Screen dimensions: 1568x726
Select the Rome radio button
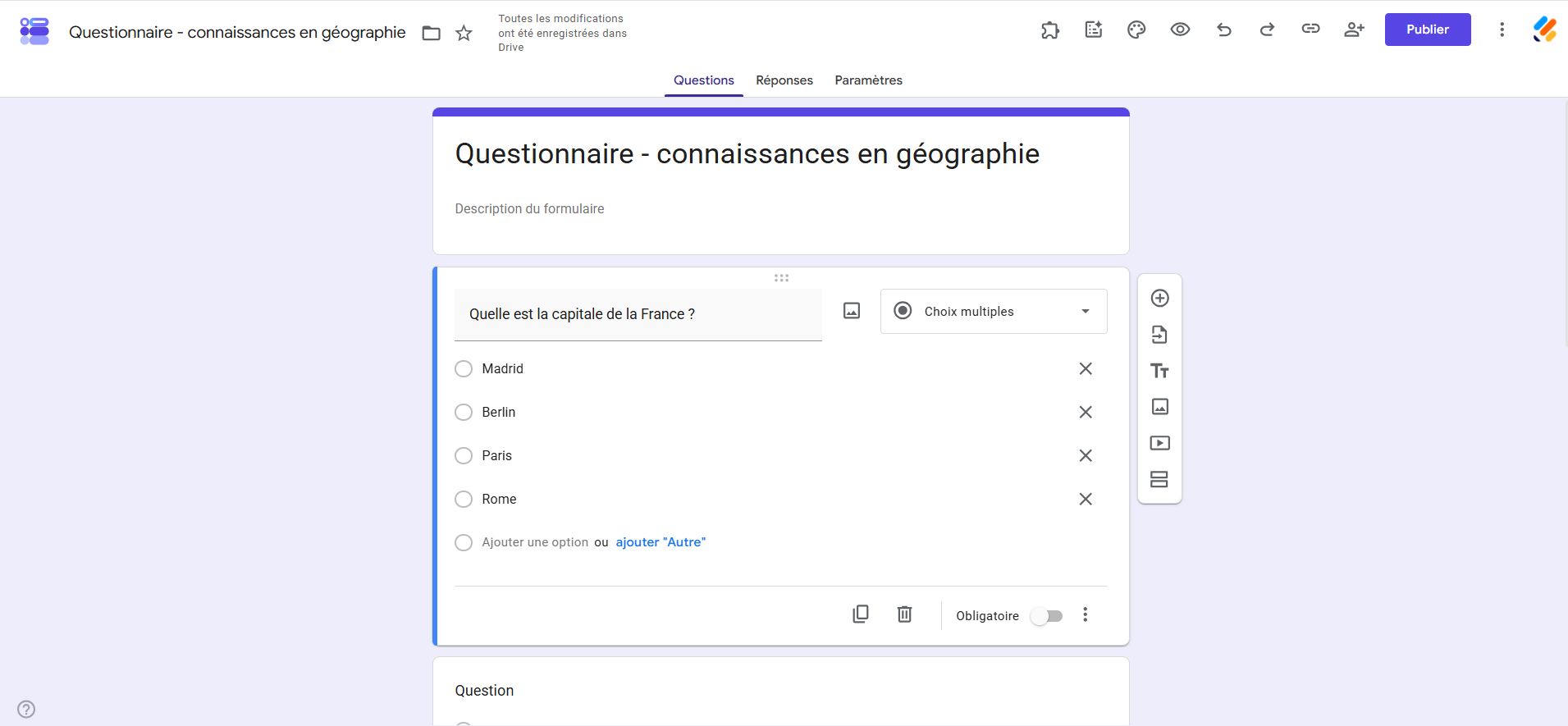pos(464,500)
